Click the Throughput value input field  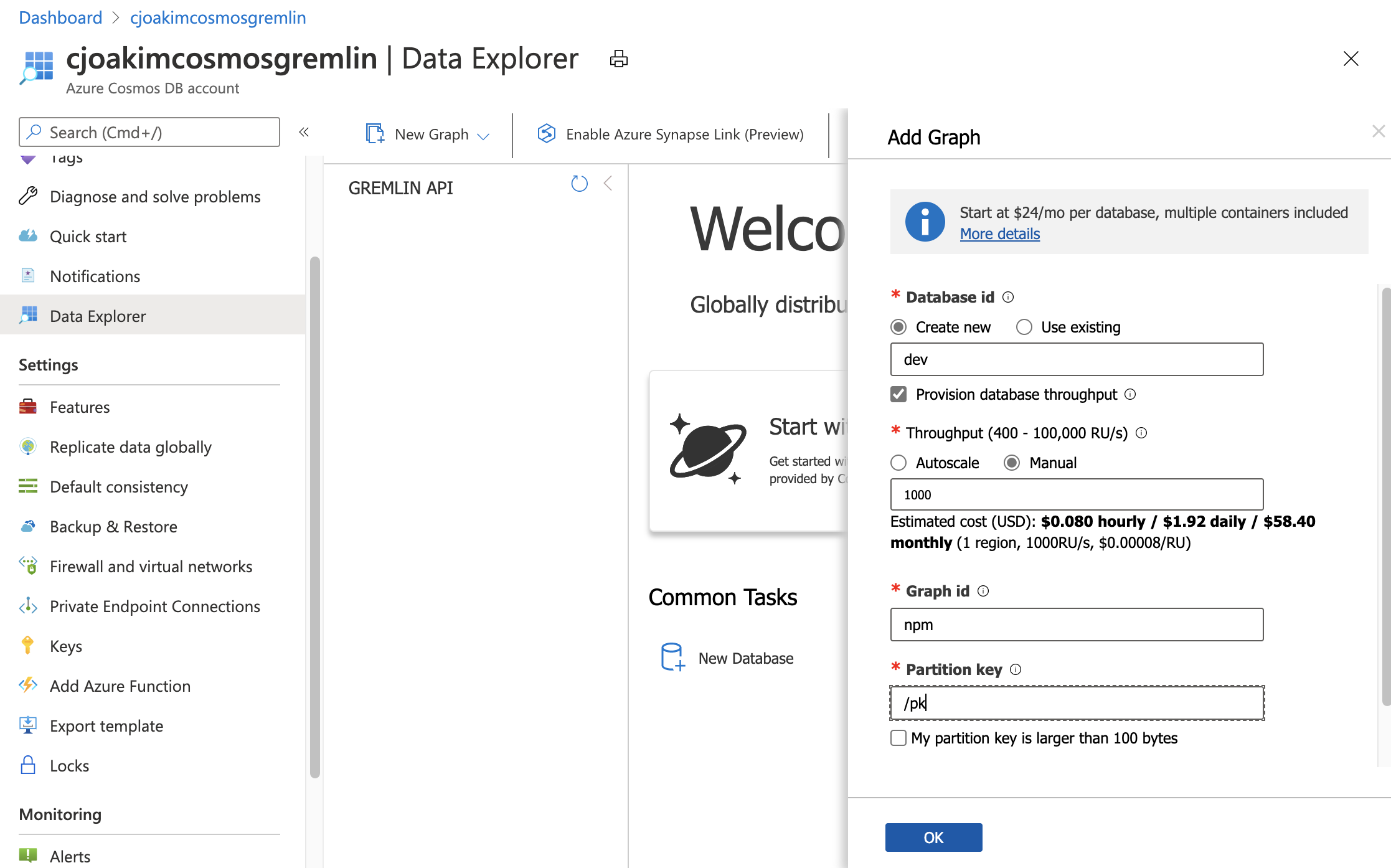1075,494
